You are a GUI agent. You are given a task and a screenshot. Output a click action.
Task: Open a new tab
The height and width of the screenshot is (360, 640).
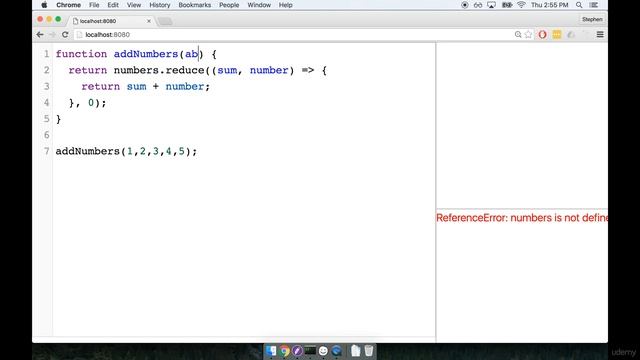[165, 21]
